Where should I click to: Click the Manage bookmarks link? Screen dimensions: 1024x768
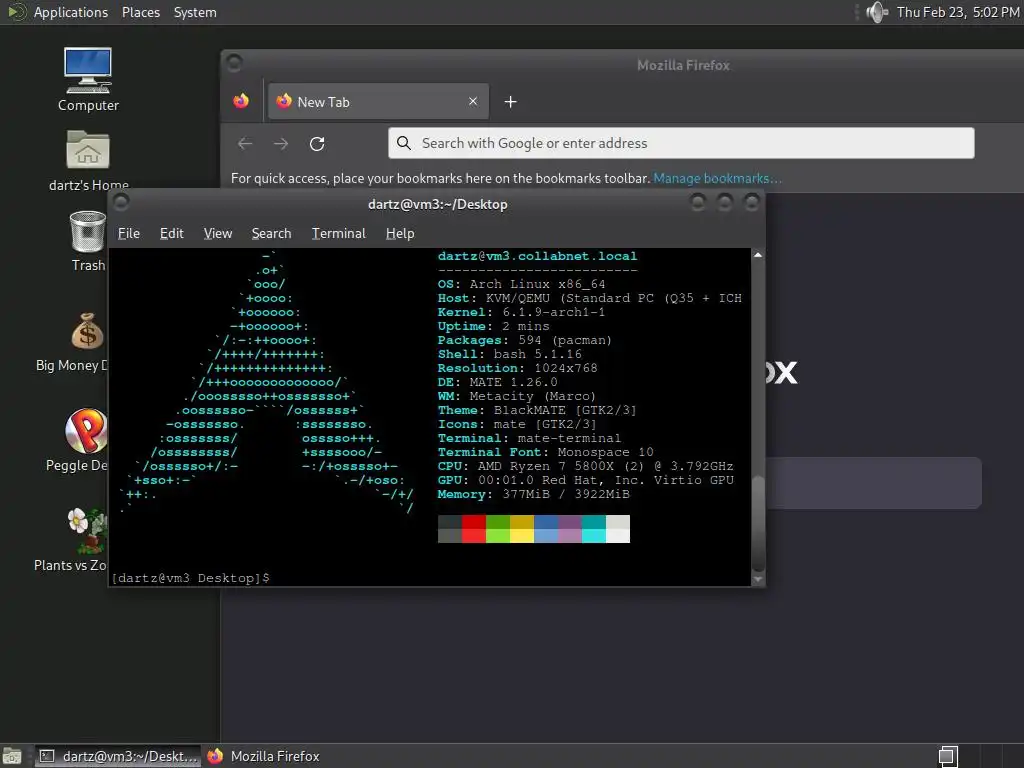tap(718, 178)
